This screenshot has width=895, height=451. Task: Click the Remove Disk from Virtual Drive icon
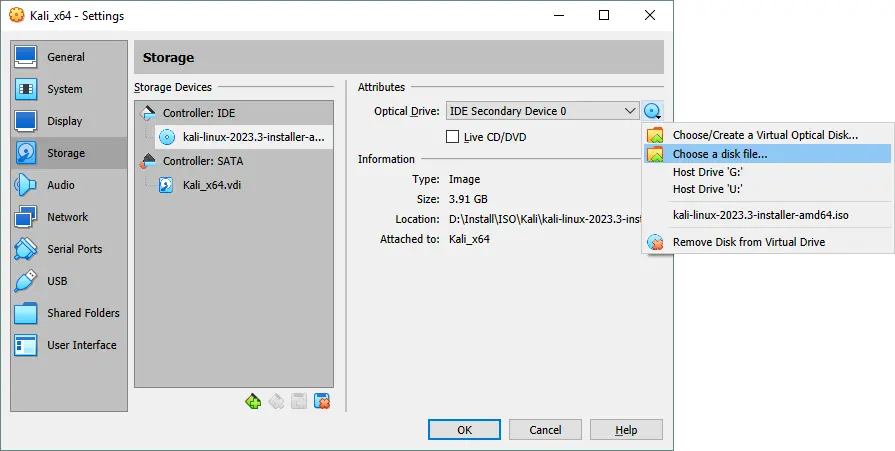(x=655, y=242)
